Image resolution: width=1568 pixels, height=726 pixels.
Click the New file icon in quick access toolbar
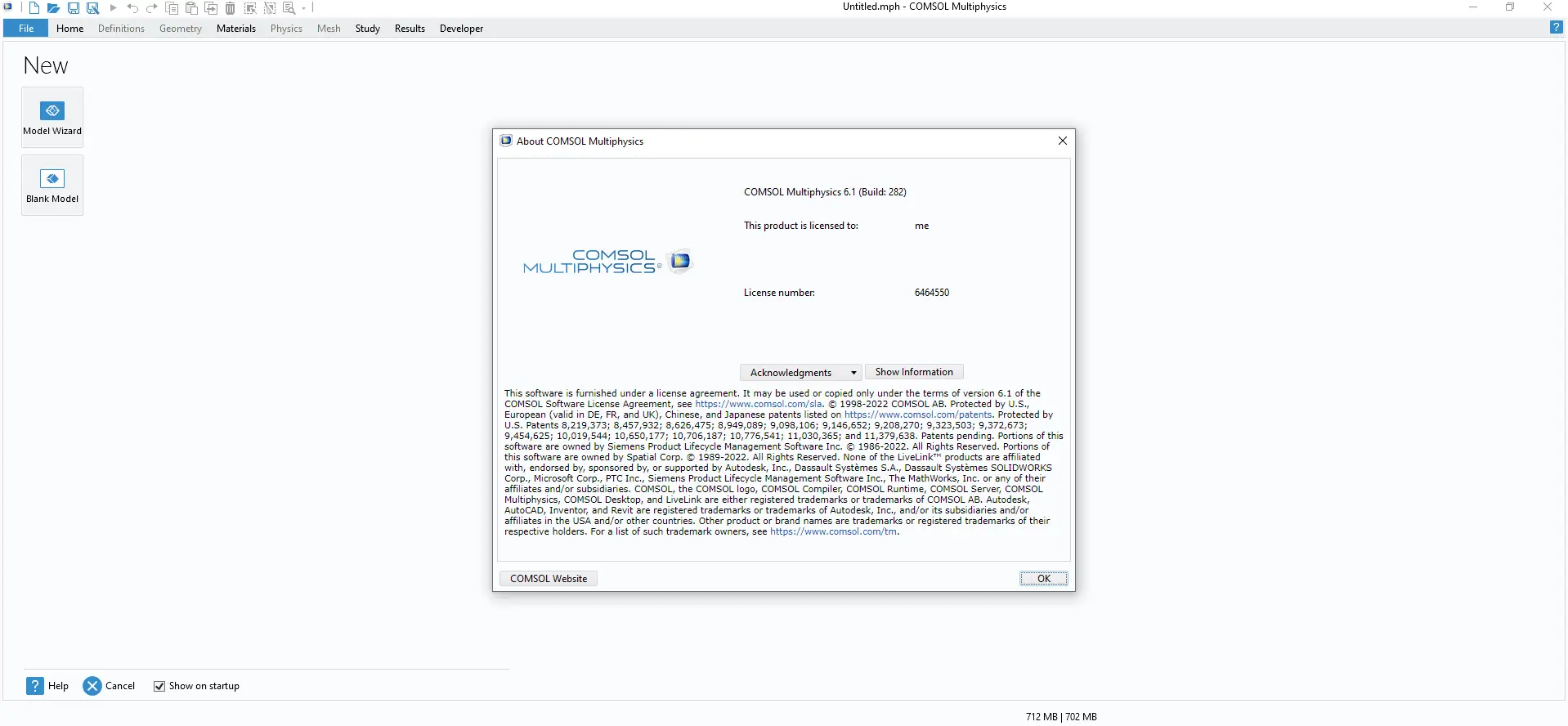(34, 8)
